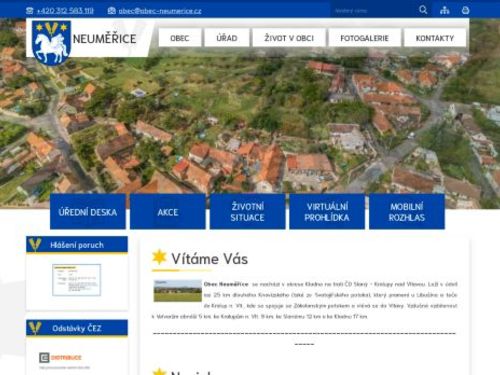Call phone number +420 312 583 119
500x375 pixels.
[65, 11]
